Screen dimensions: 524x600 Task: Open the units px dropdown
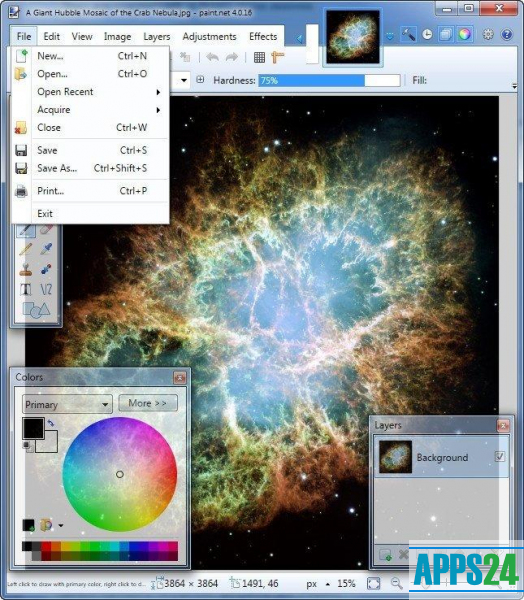pos(318,584)
